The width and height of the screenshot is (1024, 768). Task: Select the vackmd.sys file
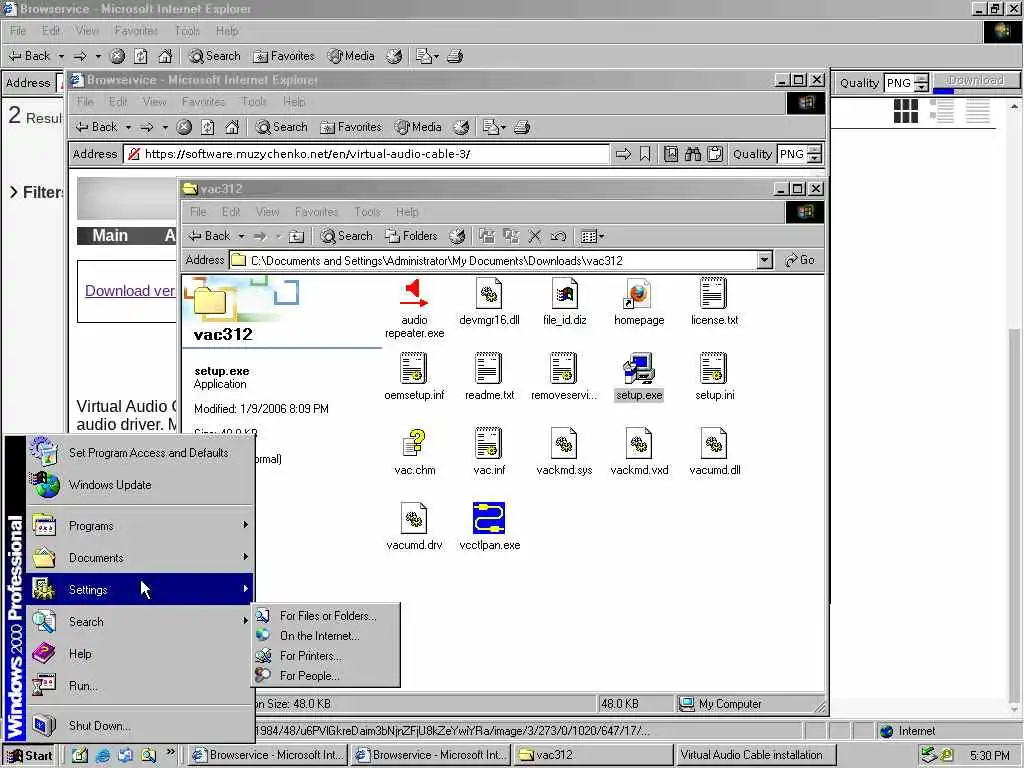point(564,444)
